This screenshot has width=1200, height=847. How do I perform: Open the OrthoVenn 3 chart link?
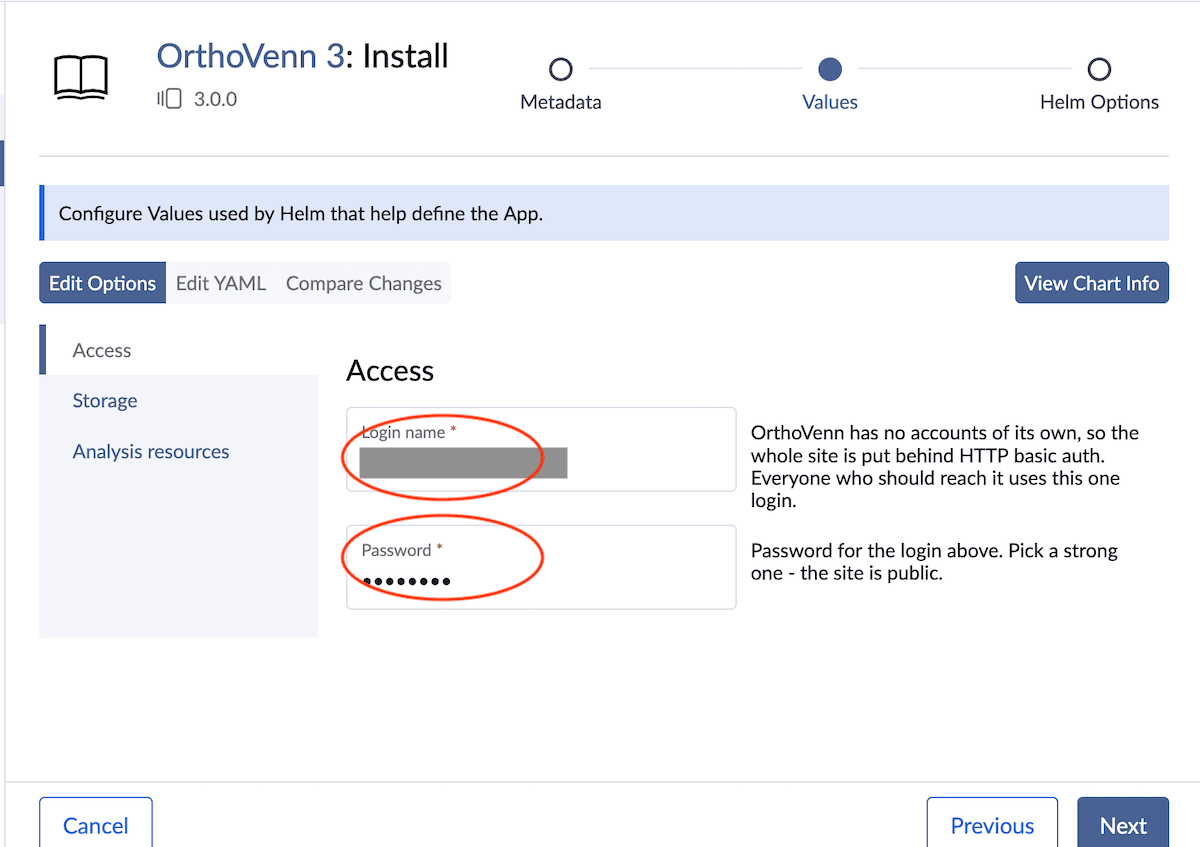251,55
